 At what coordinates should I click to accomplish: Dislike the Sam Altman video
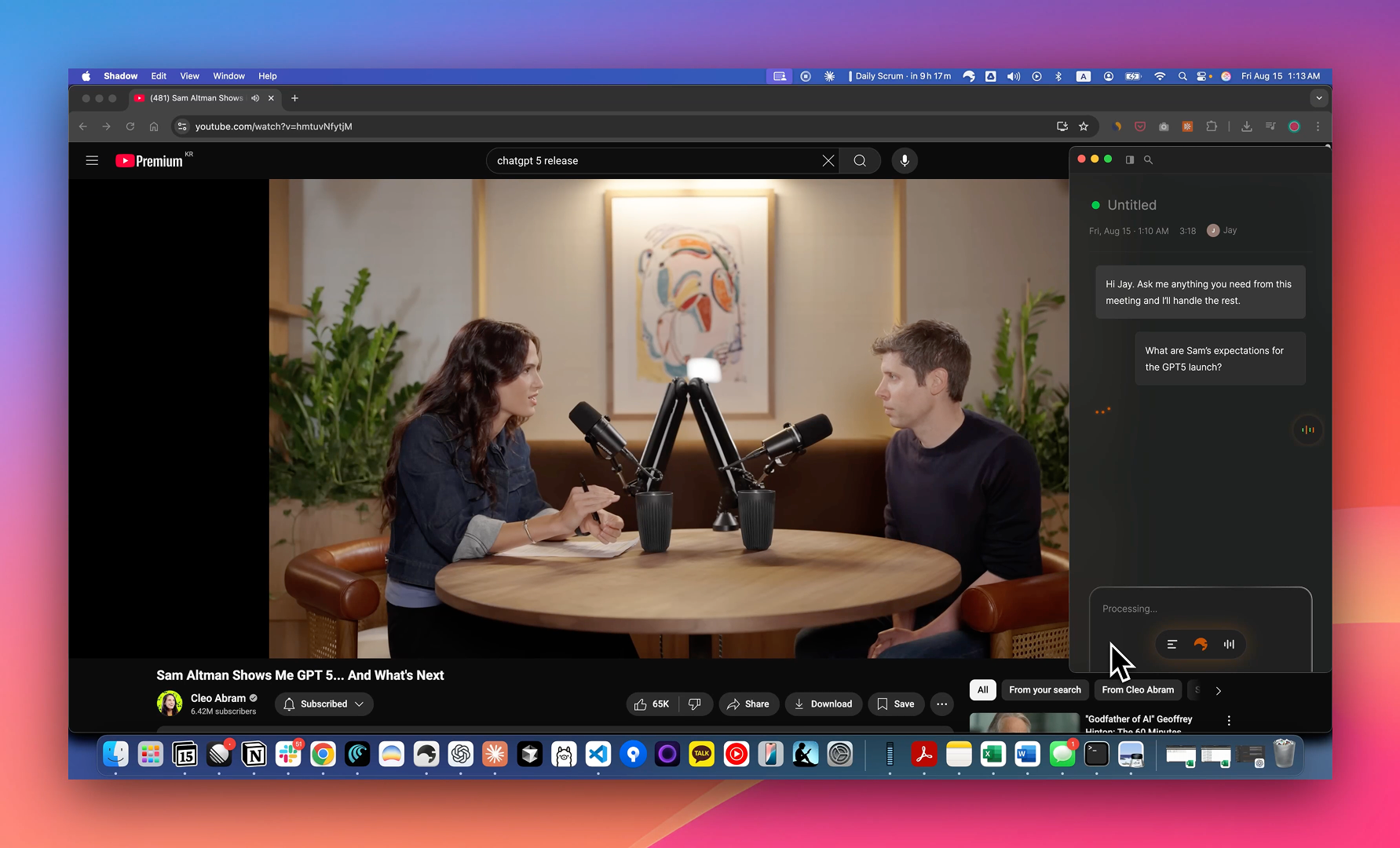695,704
